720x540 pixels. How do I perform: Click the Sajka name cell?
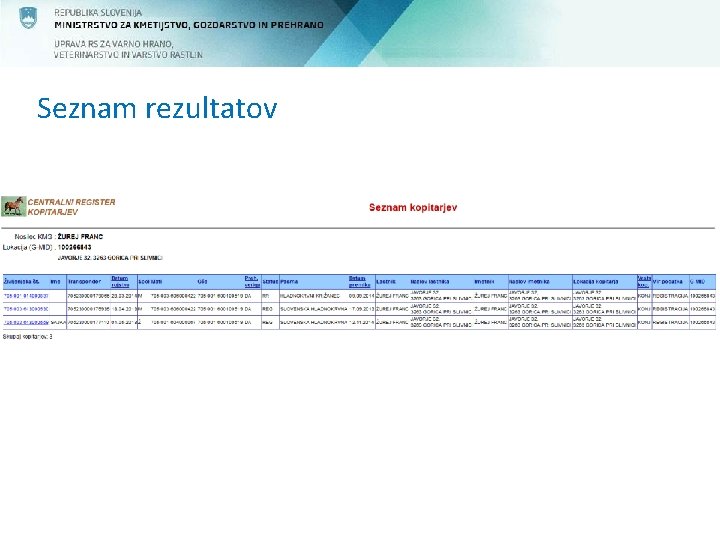point(58,322)
